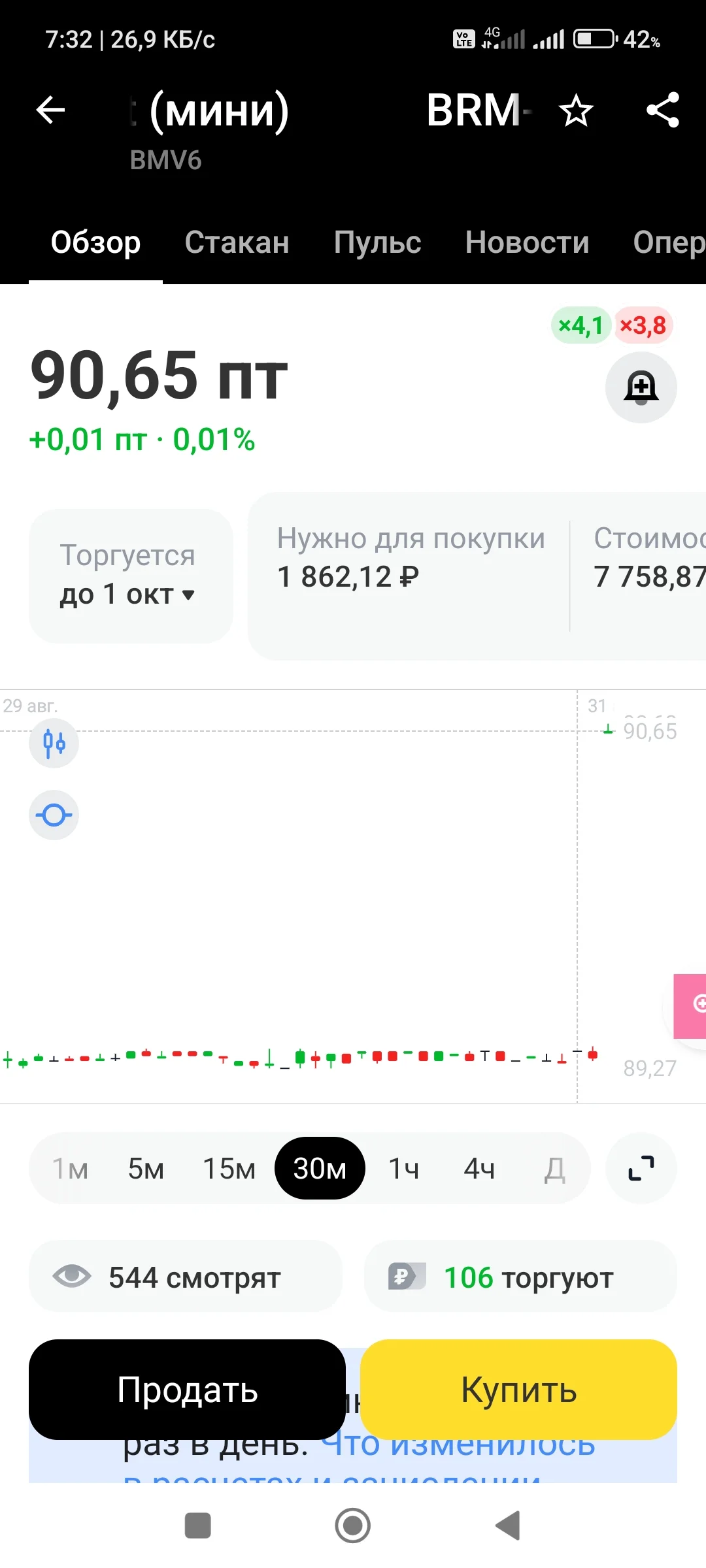This screenshot has height=1568, width=706.
Task: Tap the 90,65 пт price
Action: (160, 376)
